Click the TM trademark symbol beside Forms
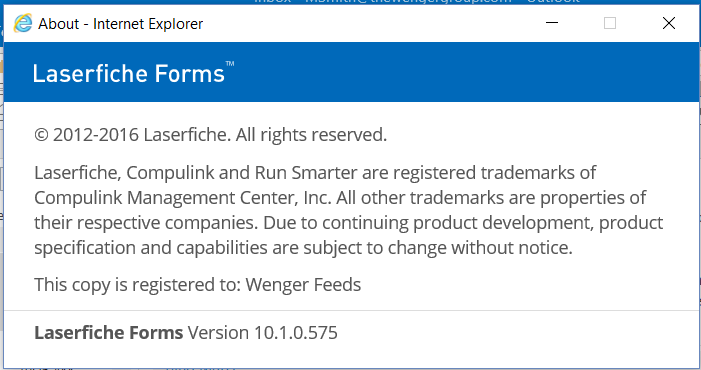This screenshot has width=701, height=370. (230, 64)
